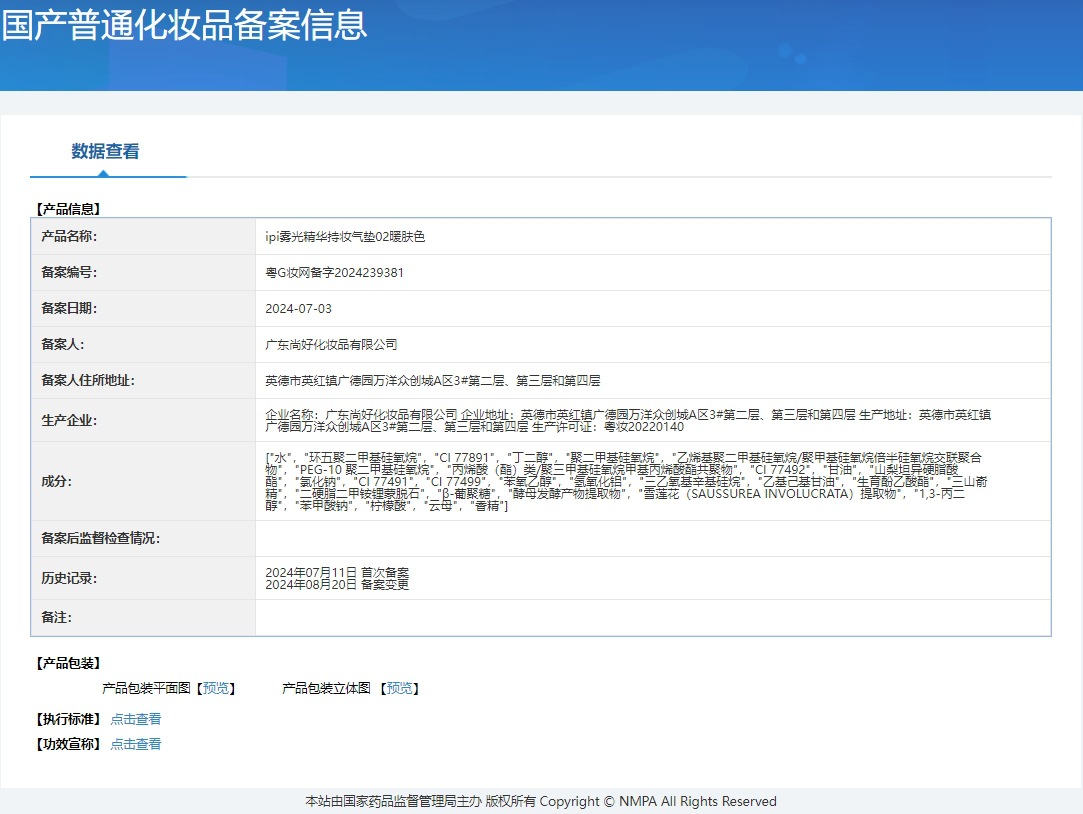
Task: Click the 产品包装平面图 label
Action: (x=146, y=688)
